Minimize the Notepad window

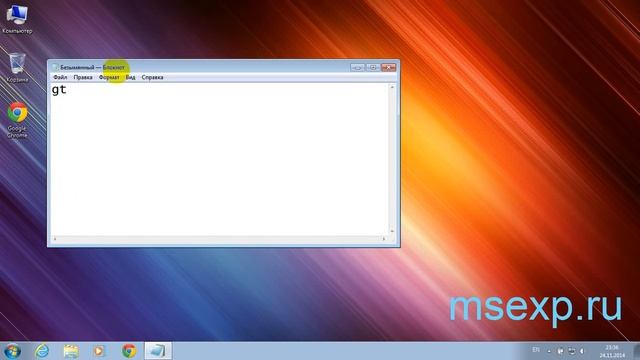(358, 67)
